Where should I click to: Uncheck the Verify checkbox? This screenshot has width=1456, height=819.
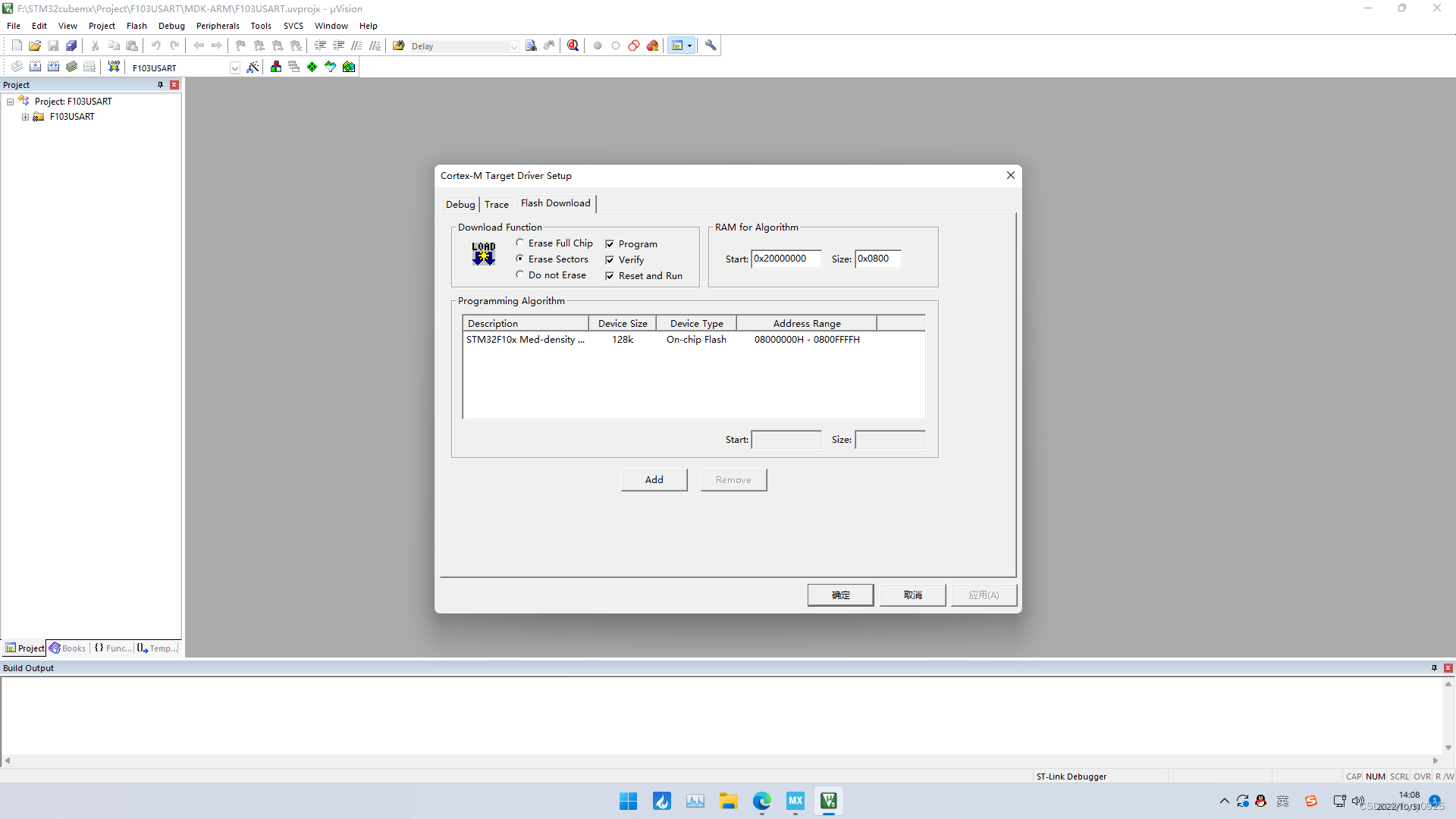click(610, 260)
